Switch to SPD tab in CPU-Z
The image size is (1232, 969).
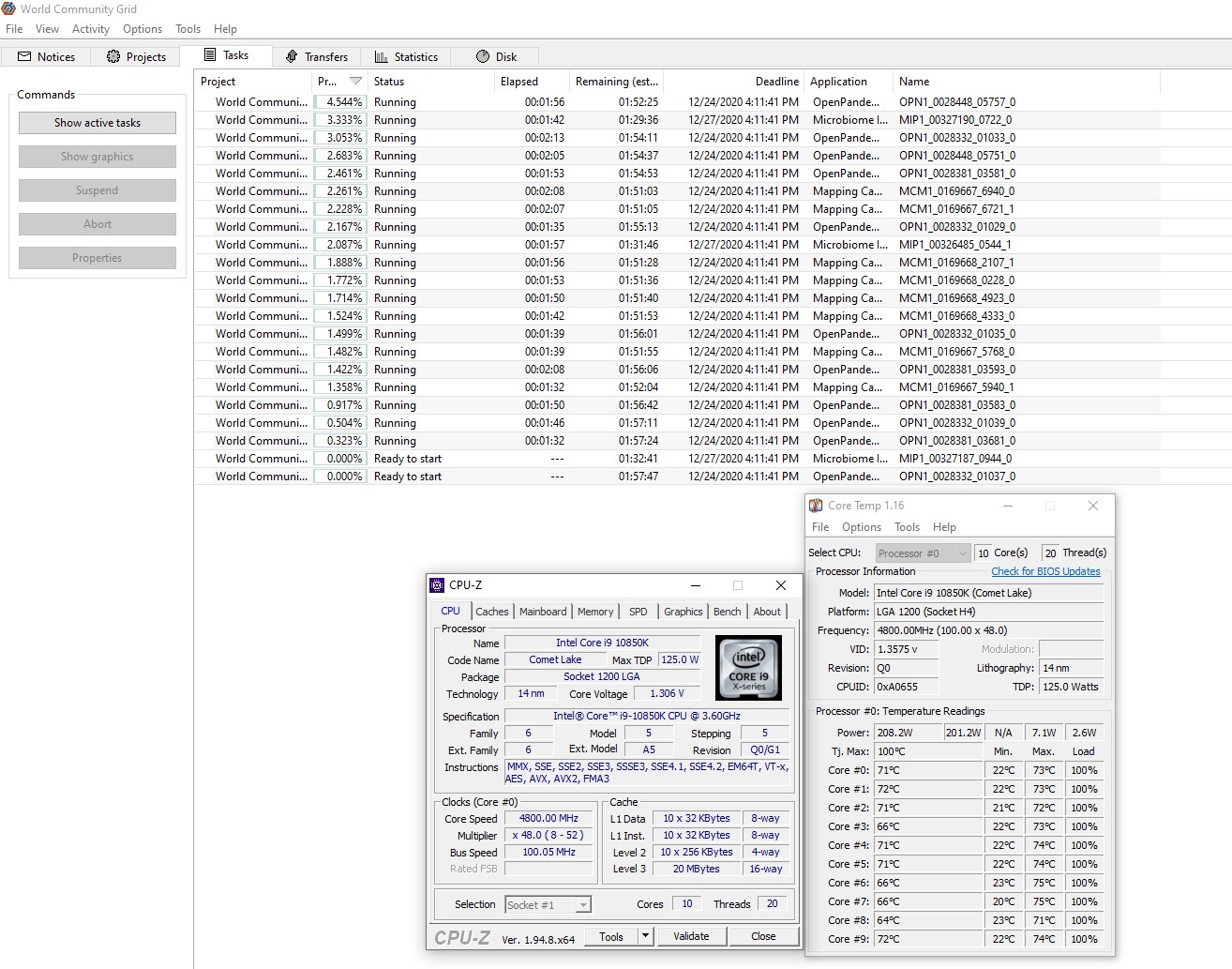[x=639, y=612]
